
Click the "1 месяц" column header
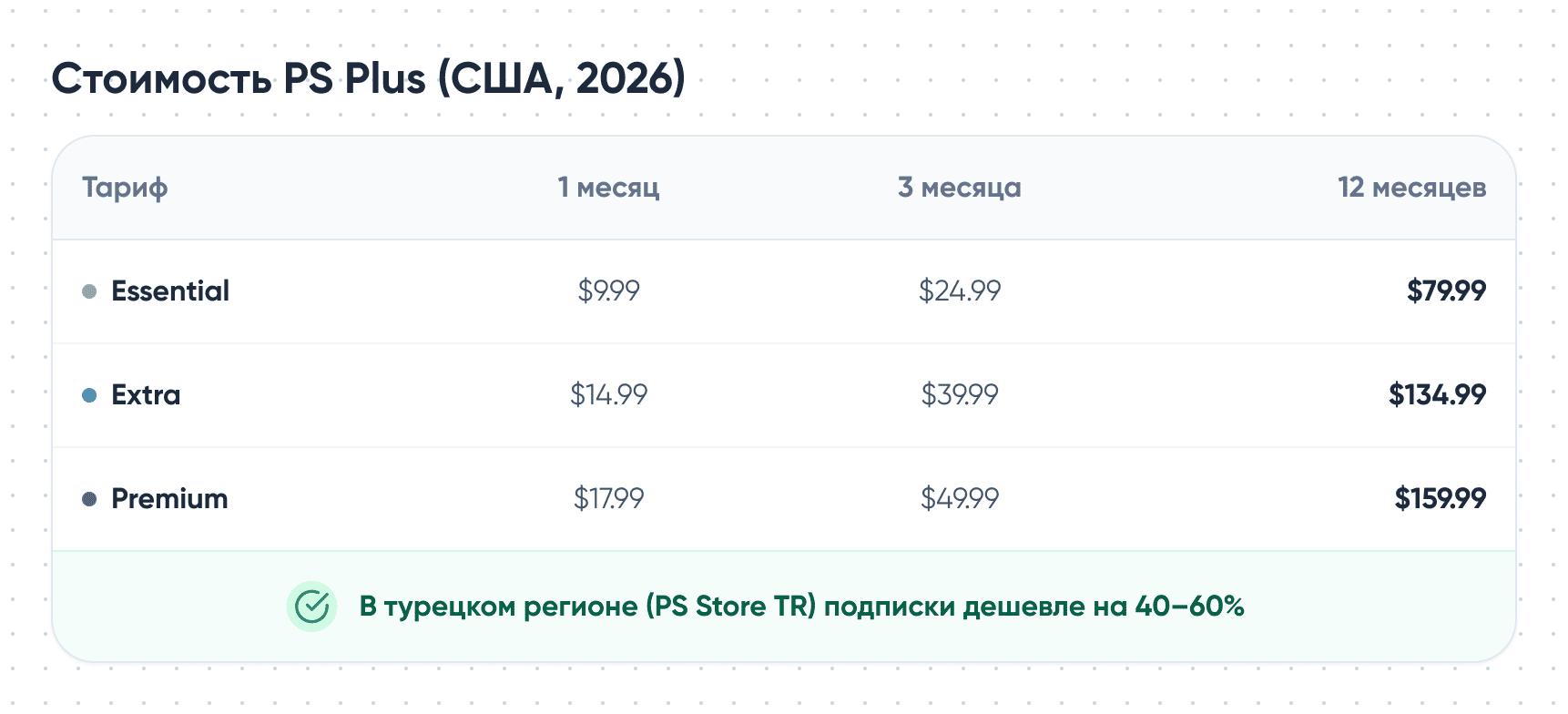608,188
